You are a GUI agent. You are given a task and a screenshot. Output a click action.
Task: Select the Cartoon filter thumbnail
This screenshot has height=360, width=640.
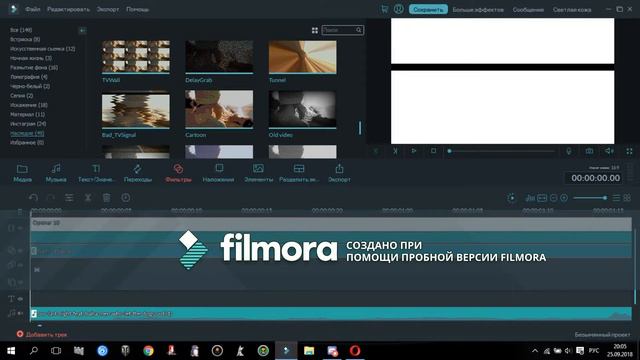pyautogui.click(x=219, y=109)
